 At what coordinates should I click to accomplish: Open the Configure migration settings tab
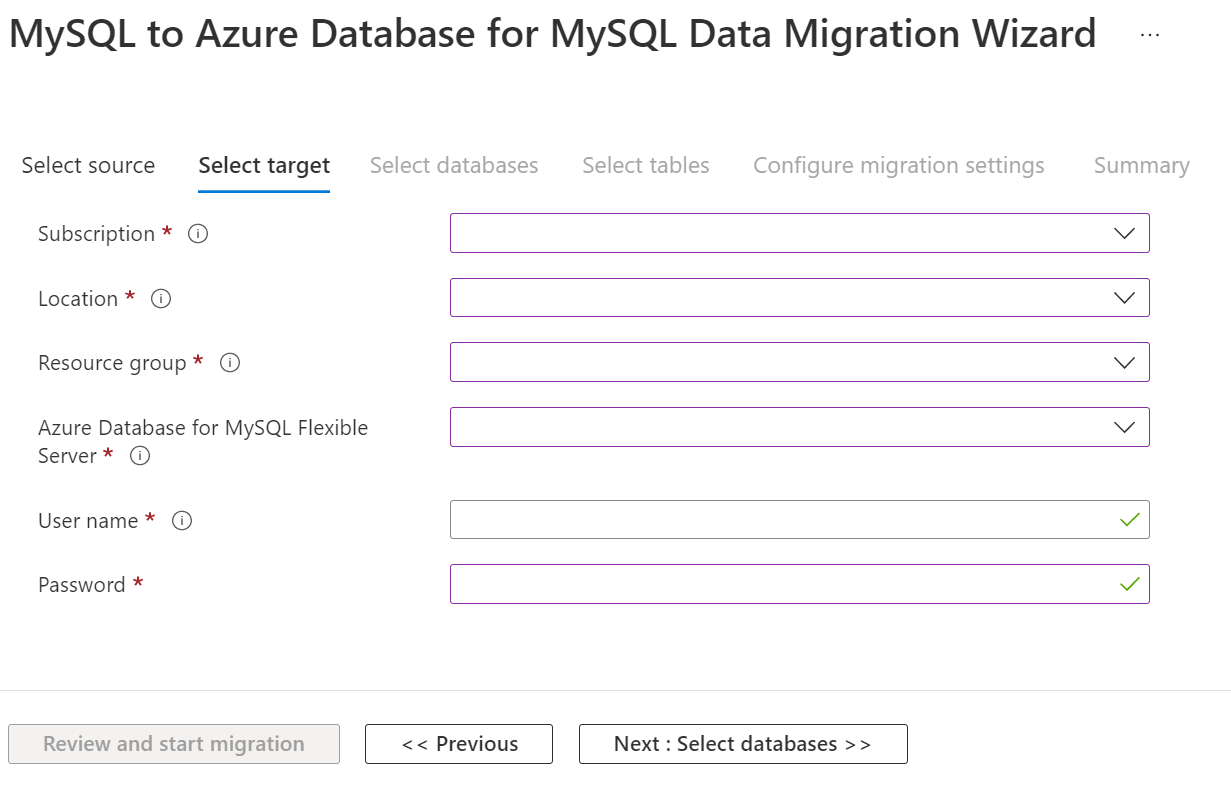click(898, 165)
